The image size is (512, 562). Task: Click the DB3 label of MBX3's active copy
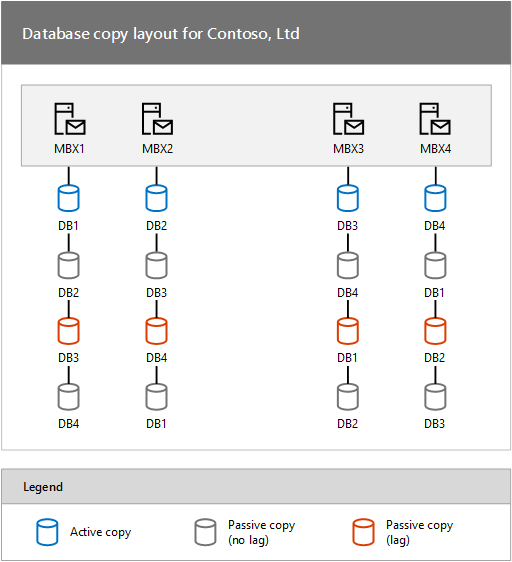pyautogui.click(x=347, y=226)
